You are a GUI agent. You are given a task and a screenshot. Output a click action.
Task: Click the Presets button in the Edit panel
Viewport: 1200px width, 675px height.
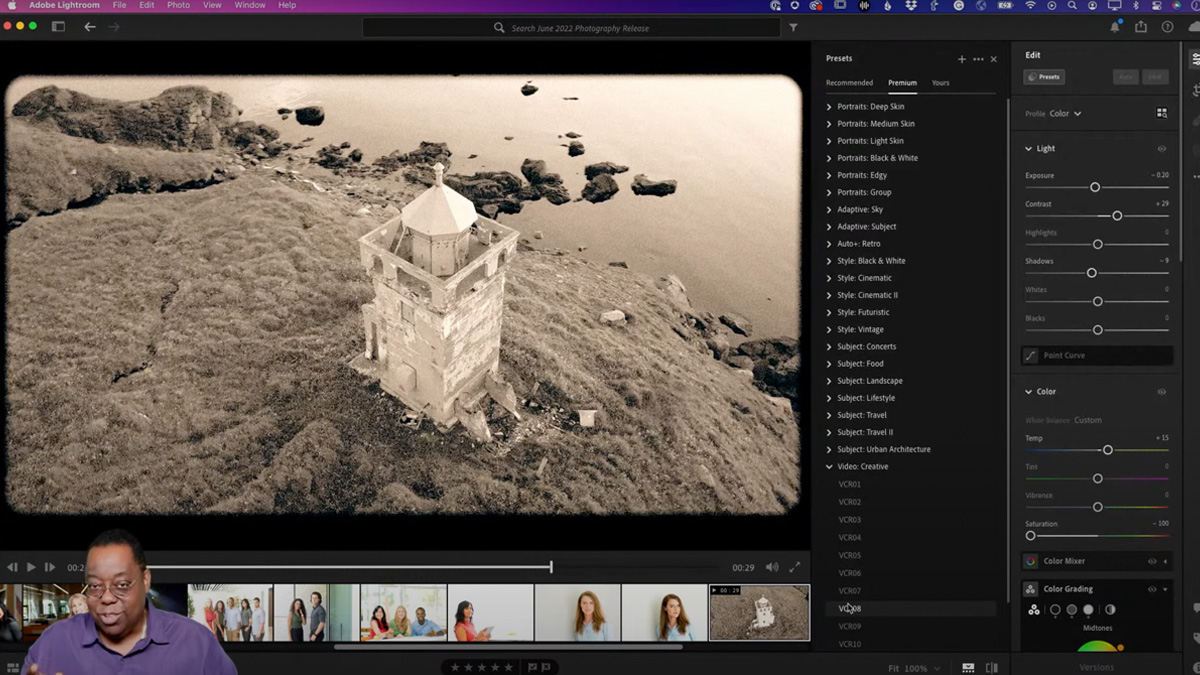tap(1043, 77)
